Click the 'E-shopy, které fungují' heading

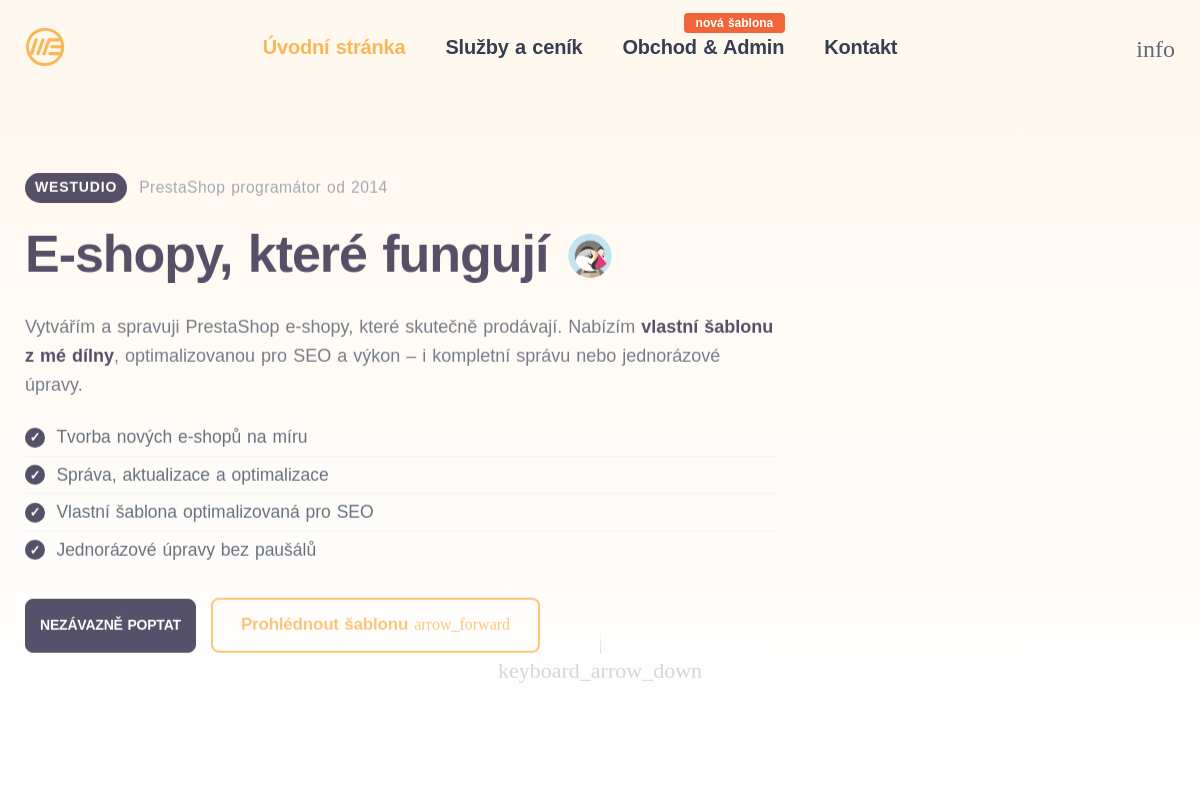(x=288, y=253)
